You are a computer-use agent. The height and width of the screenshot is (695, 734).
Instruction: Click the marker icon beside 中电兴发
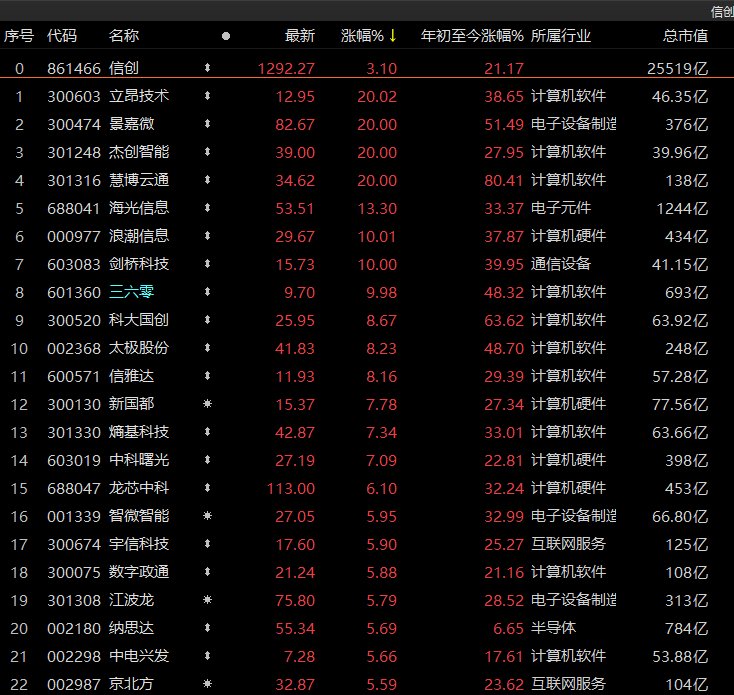[207, 656]
